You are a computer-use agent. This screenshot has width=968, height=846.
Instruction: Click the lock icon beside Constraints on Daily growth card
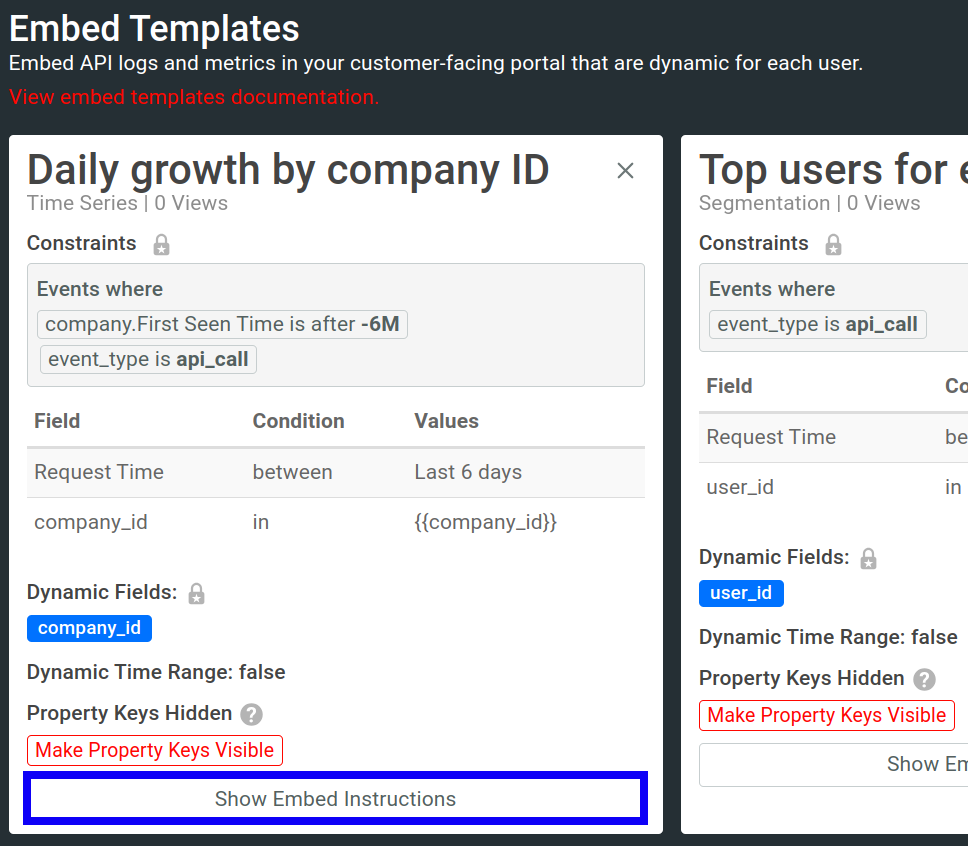click(x=161, y=243)
